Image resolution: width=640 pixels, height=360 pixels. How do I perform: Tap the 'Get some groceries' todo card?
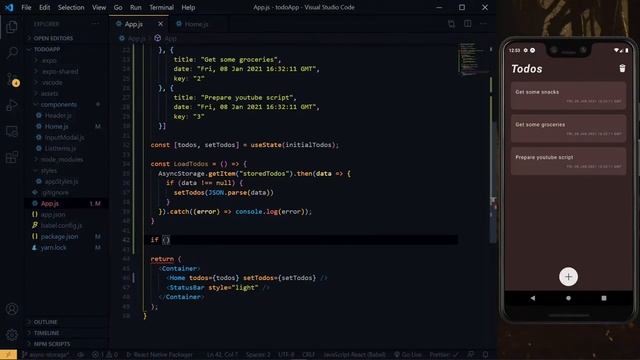568,129
